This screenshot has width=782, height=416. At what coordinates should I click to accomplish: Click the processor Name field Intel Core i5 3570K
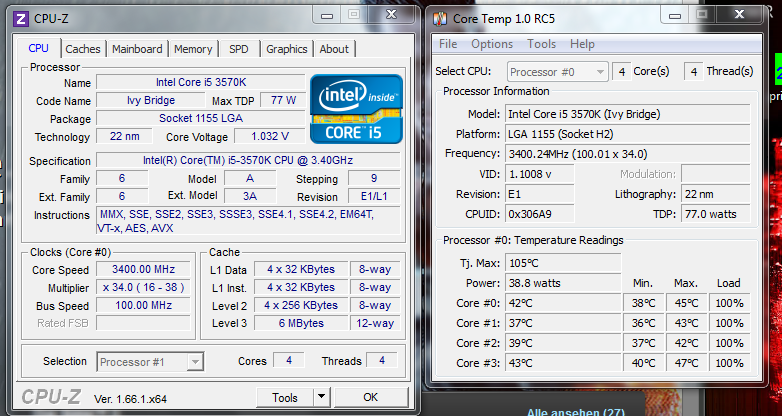pos(201,82)
